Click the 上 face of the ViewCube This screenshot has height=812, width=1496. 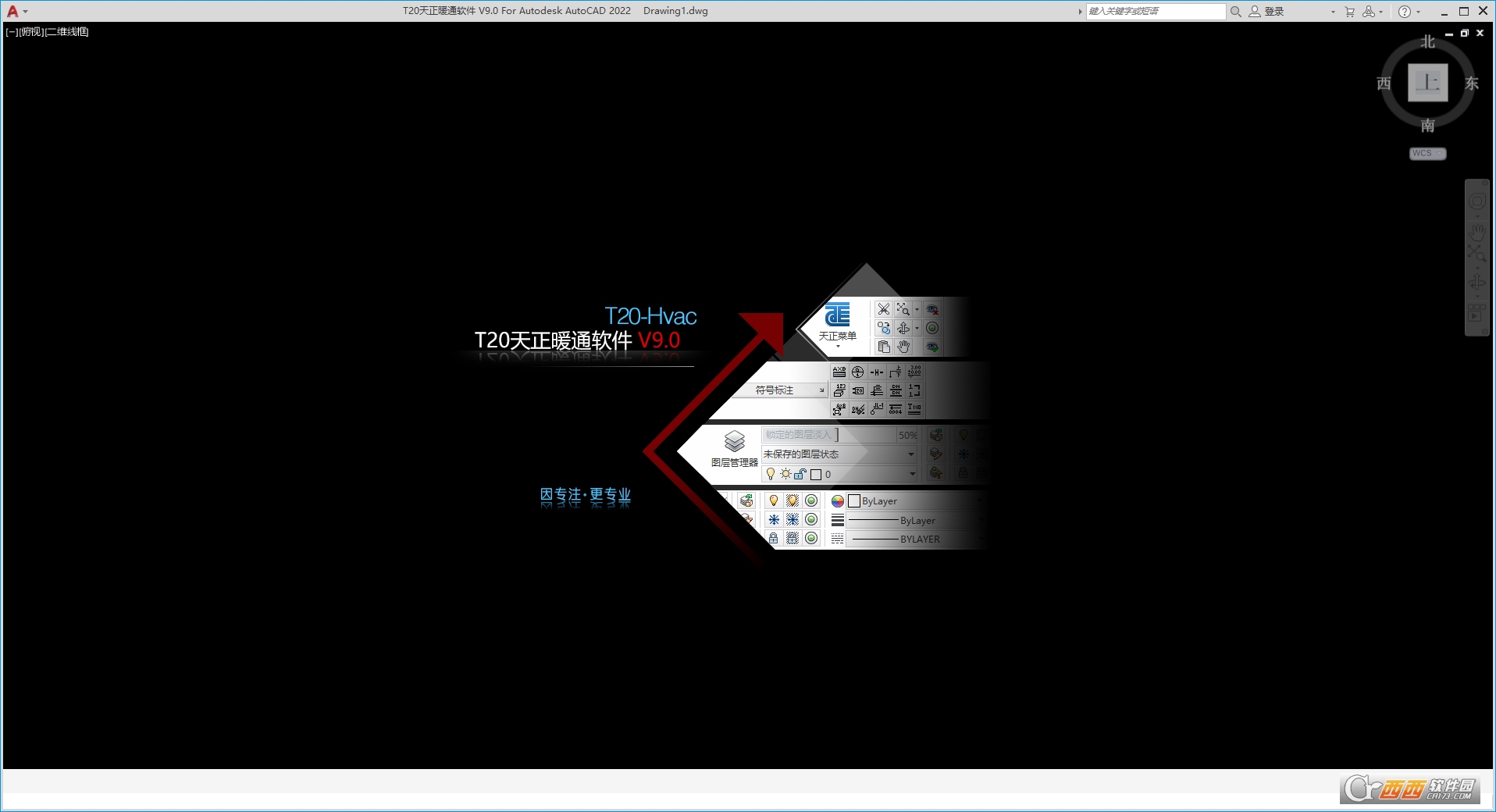pyautogui.click(x=1427, y=83)
